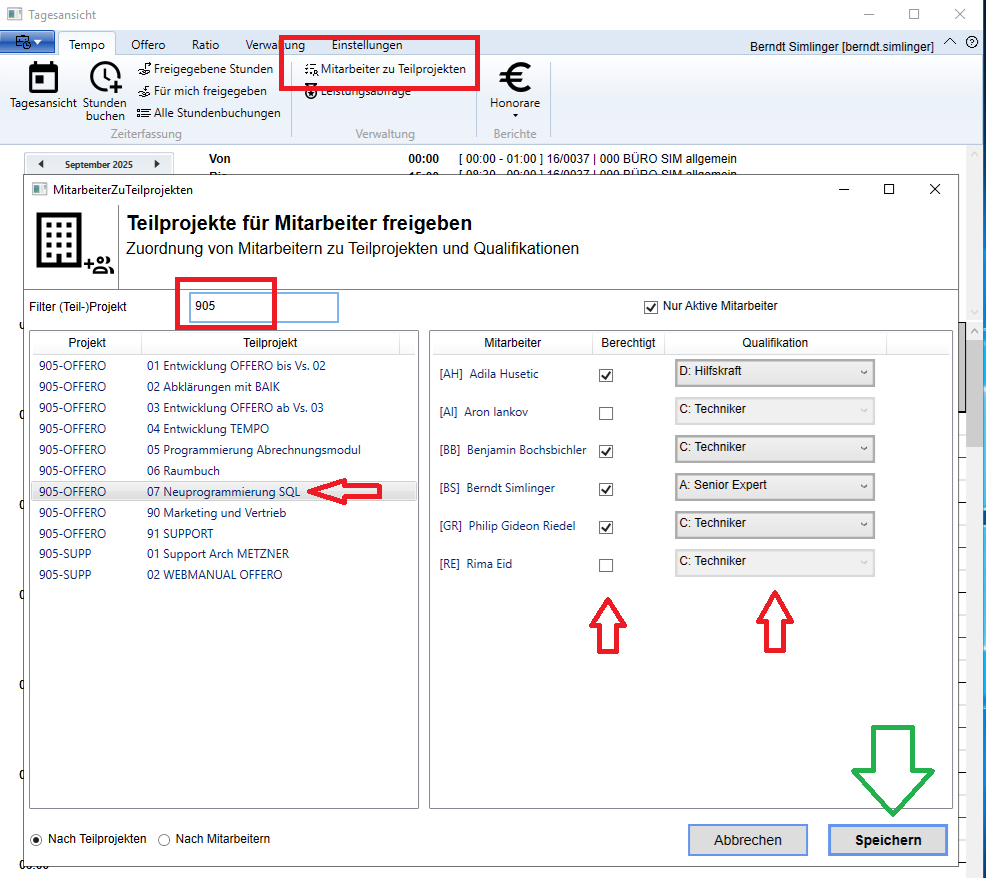Viewport: 986px width, 878px height.
Task: Save changes with Speichern button
Action: click(887, 840)
